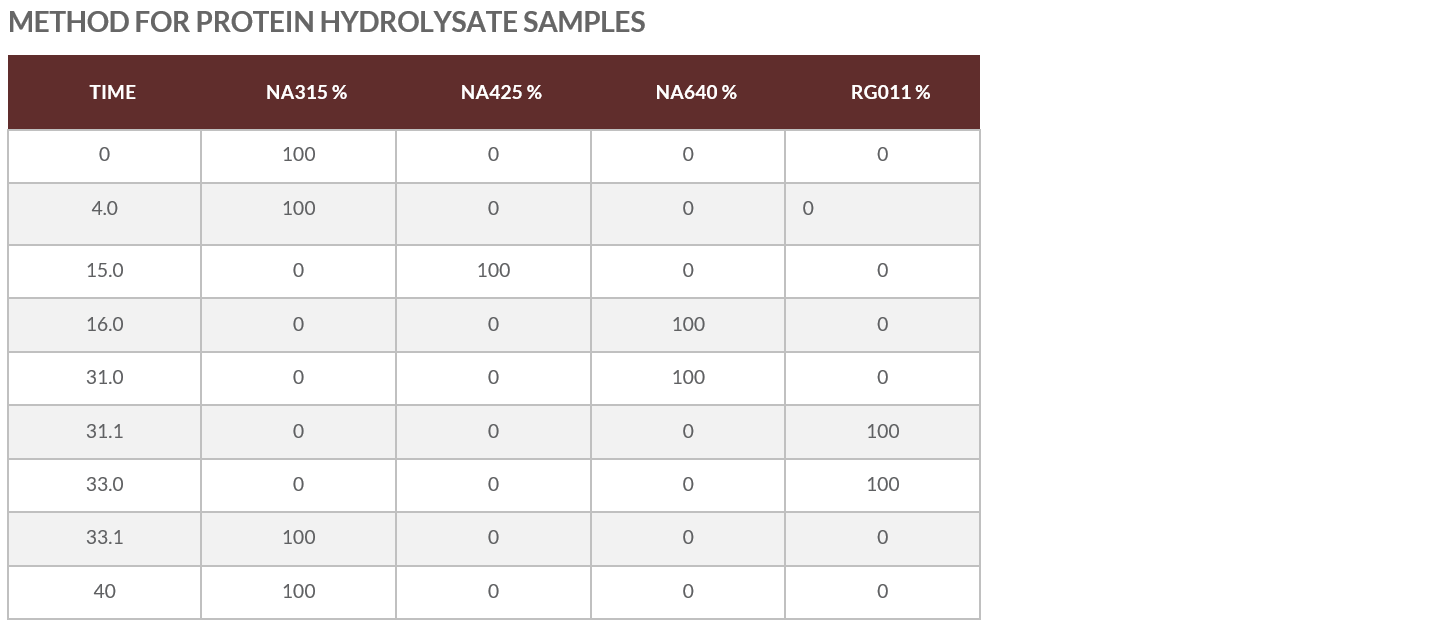Click NA425 value 100 in row 15.0
Screen dimensions: 1448x631
(x=493, y=270)
